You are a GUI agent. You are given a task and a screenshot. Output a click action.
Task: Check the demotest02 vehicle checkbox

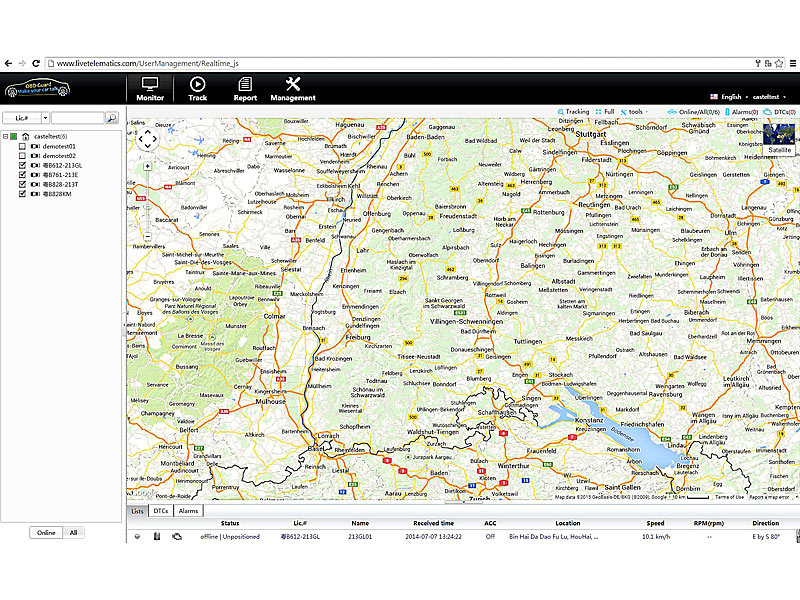(x=22, y=156)
